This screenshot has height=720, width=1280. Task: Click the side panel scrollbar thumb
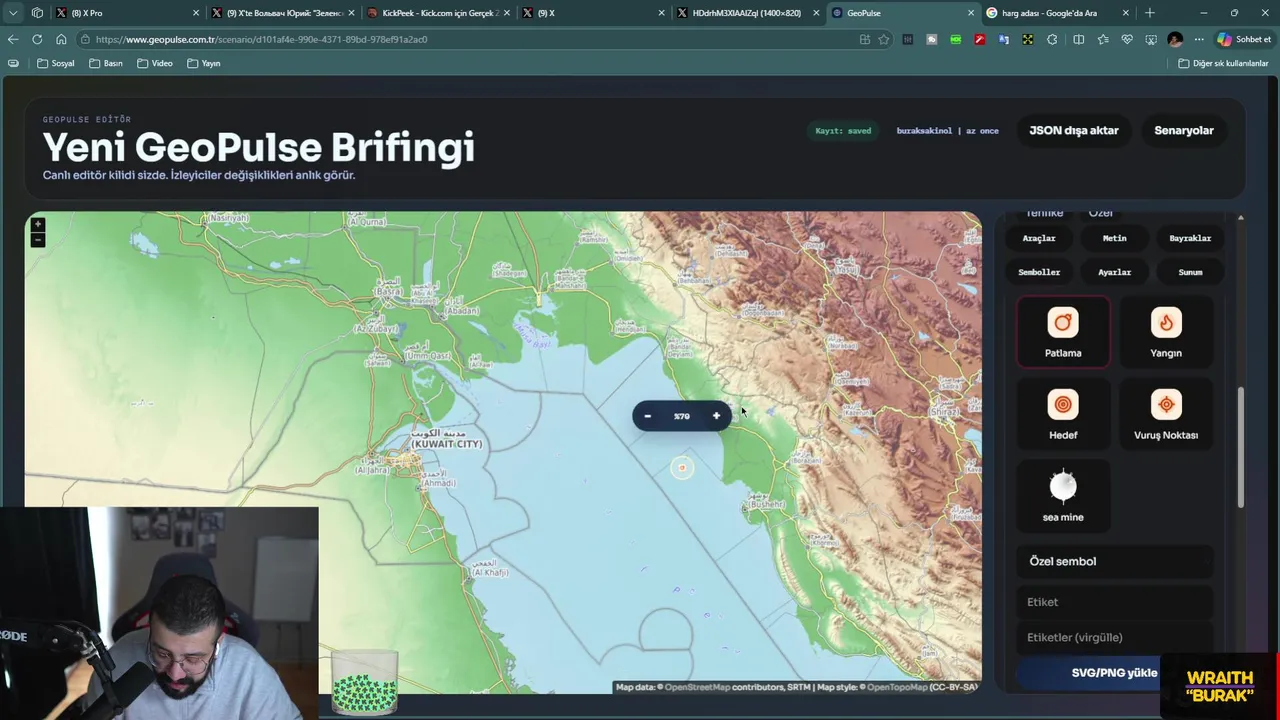coord(1241,448)
